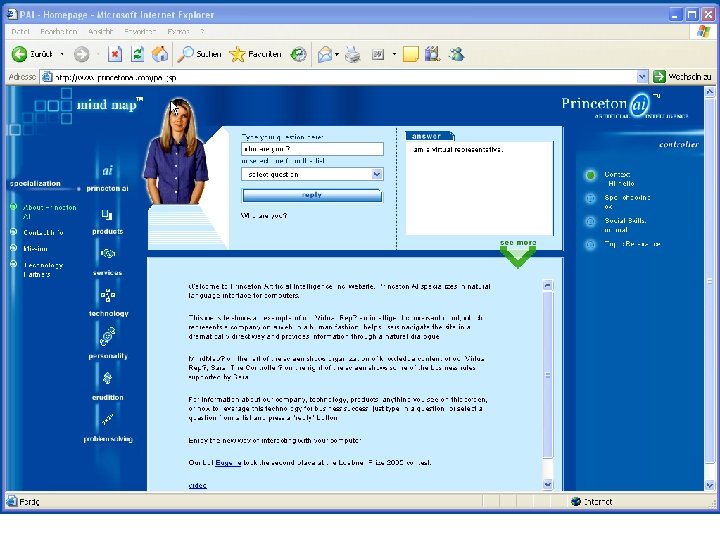This screenshot has height=540, width=720.
Task: Go to the Home page via house icon
Action: tap(160, 54)
